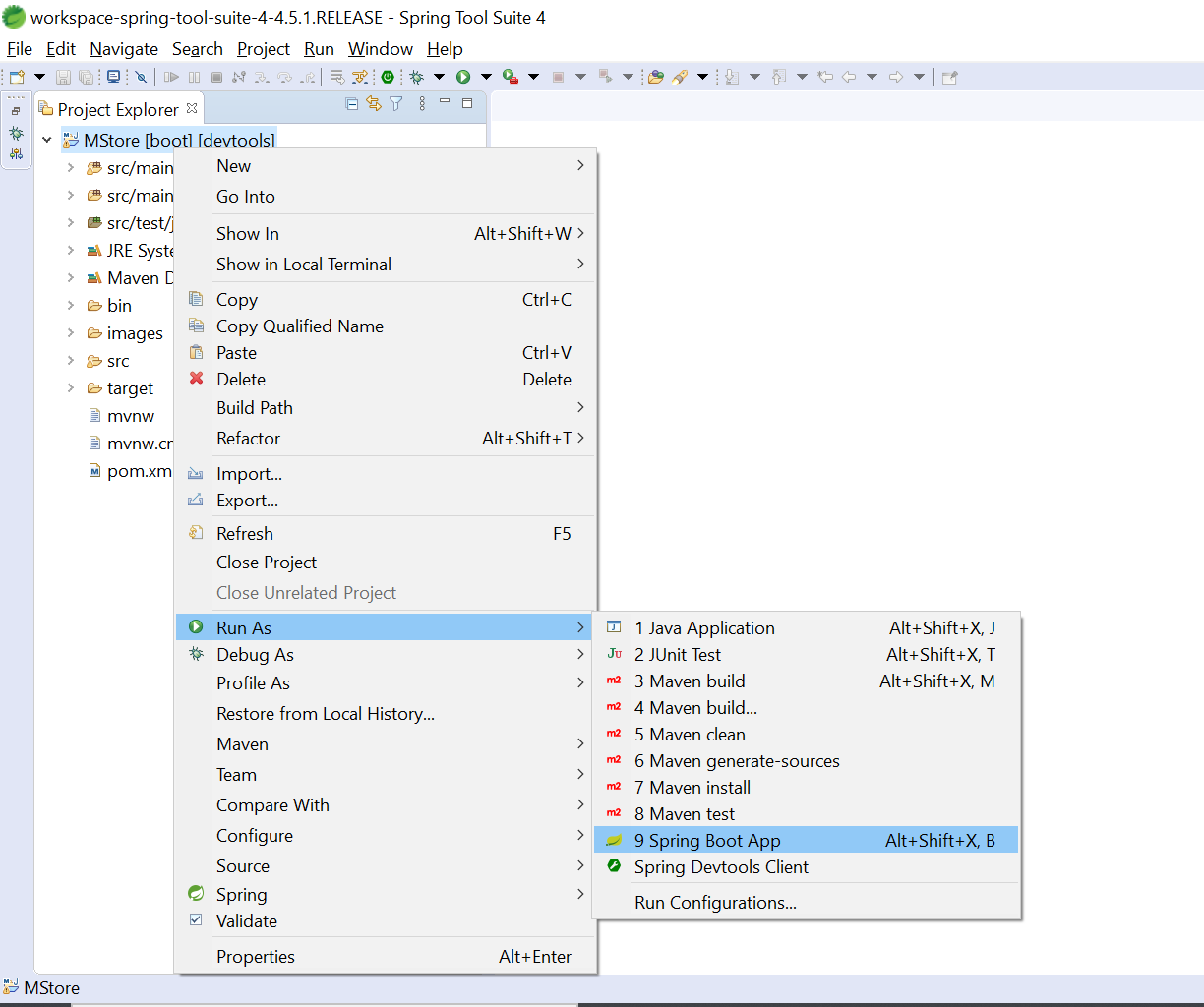This screenshot has width=1204, height=1007.
Task: Click the Step Over toolbar icon
Action: [284, 77]
